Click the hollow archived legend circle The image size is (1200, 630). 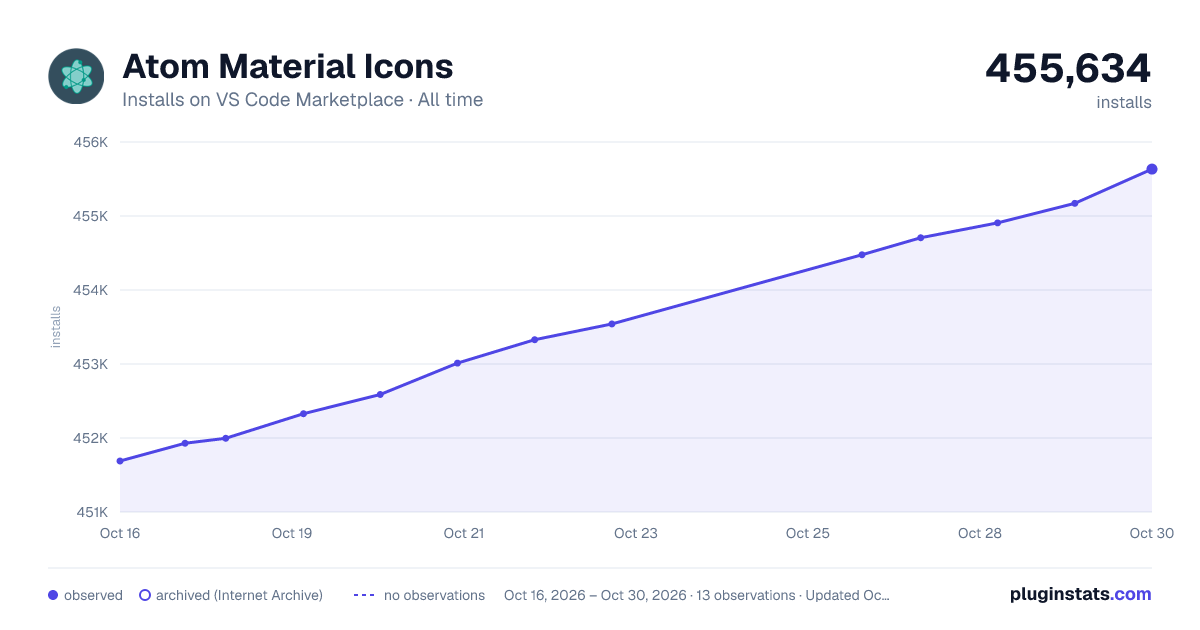(145, 595)
